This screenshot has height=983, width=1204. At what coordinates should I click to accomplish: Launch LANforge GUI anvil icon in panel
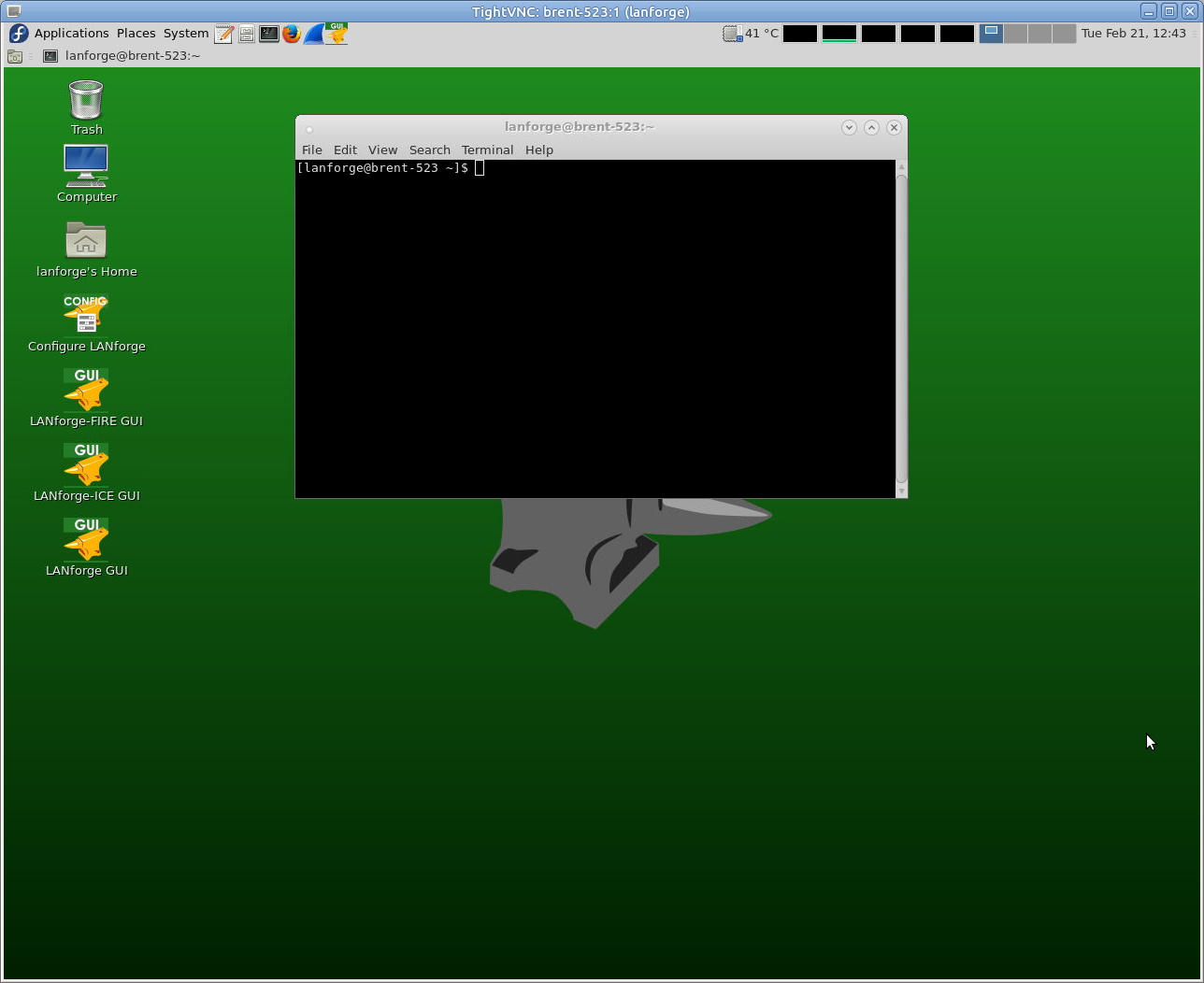pos(337,34)
